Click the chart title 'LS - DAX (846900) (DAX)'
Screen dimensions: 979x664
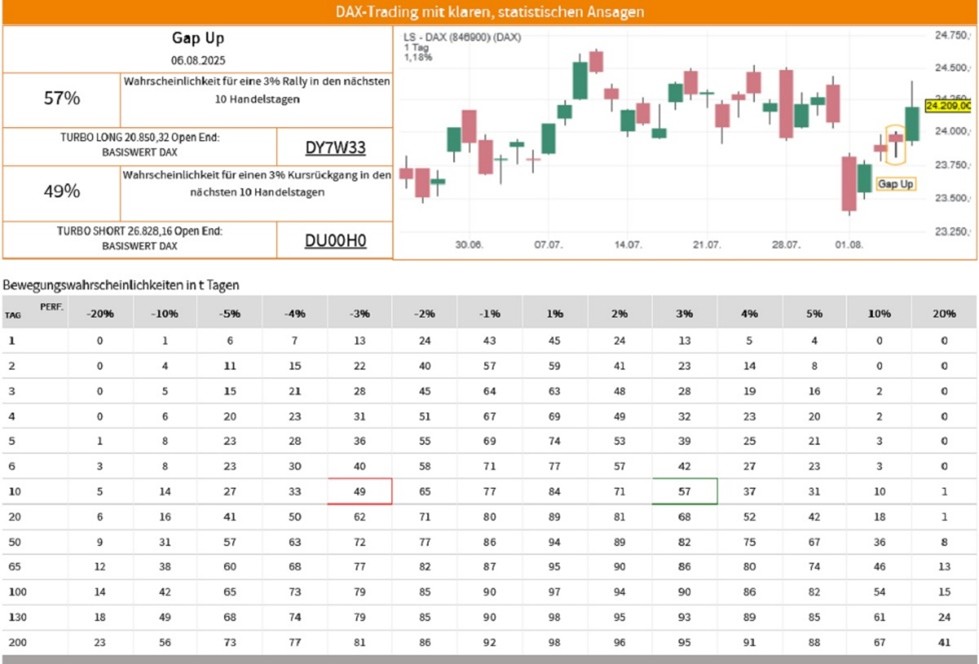[462, 37]
